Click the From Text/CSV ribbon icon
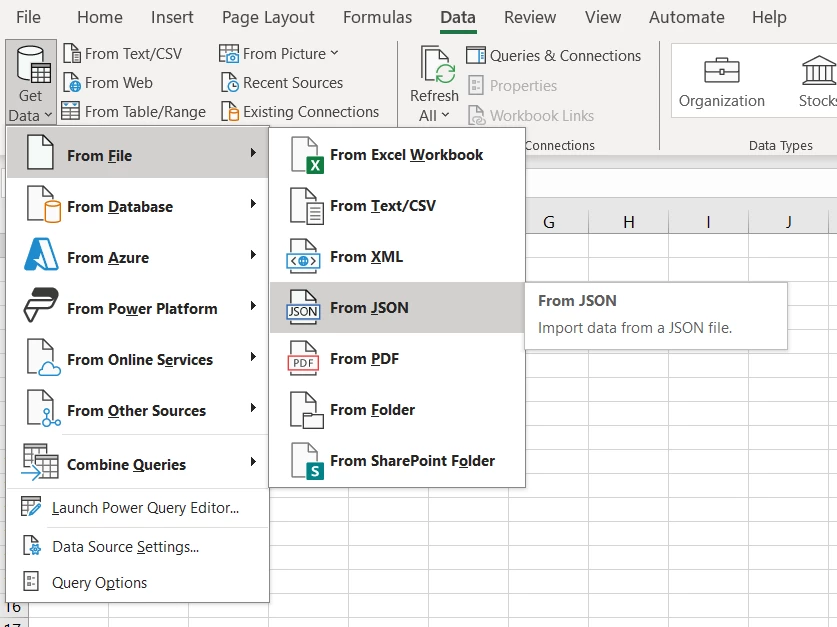837x627 pixels. click(72, 54)
